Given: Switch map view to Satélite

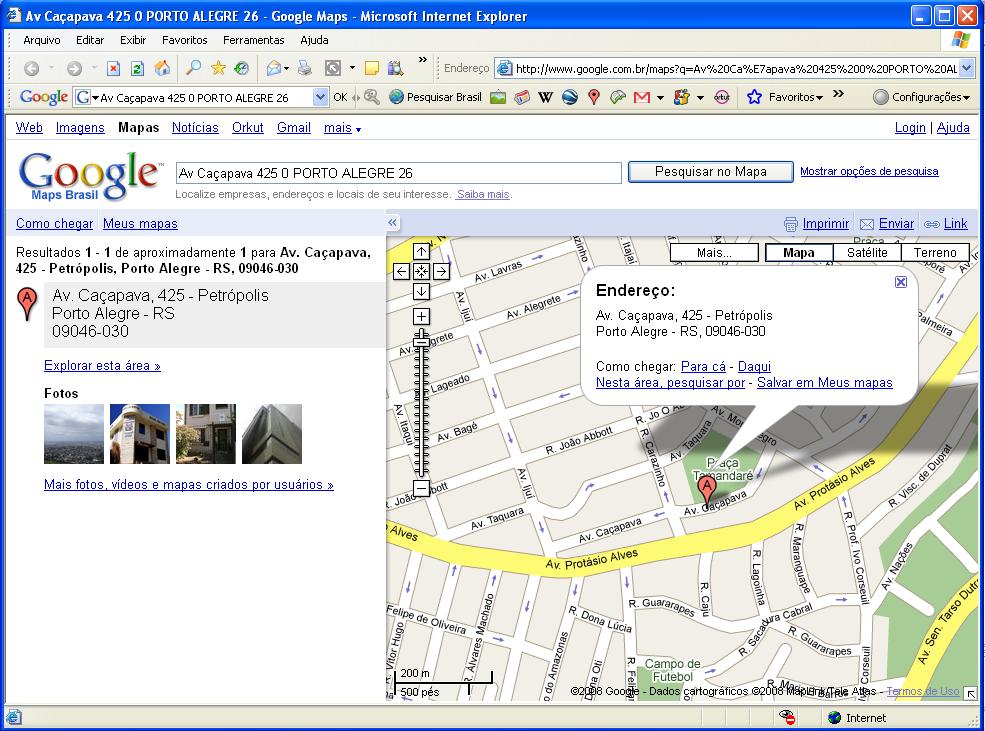Looking at the screenshot, I should pos(867,252).
